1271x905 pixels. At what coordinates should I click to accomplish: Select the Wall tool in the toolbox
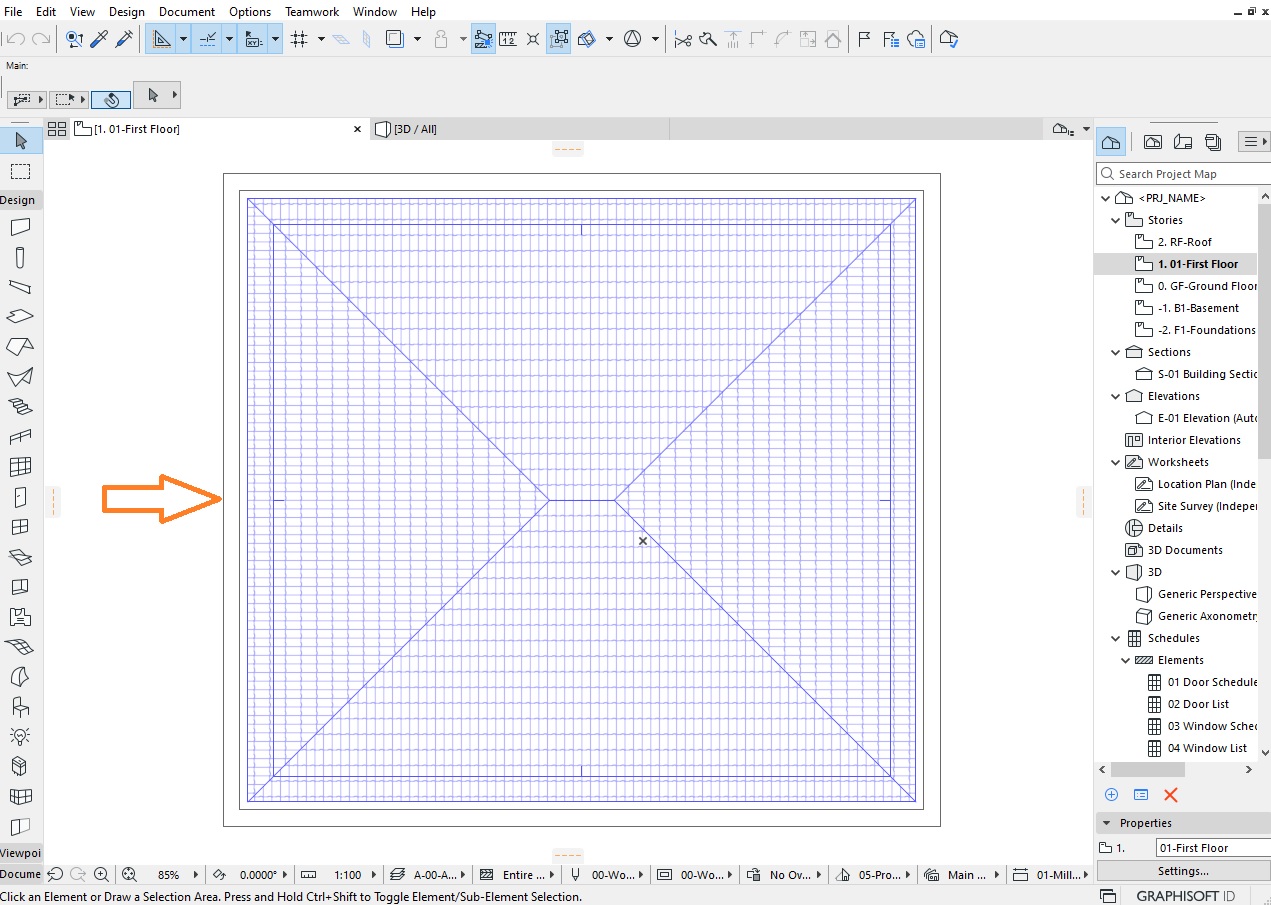coord(21,227)
